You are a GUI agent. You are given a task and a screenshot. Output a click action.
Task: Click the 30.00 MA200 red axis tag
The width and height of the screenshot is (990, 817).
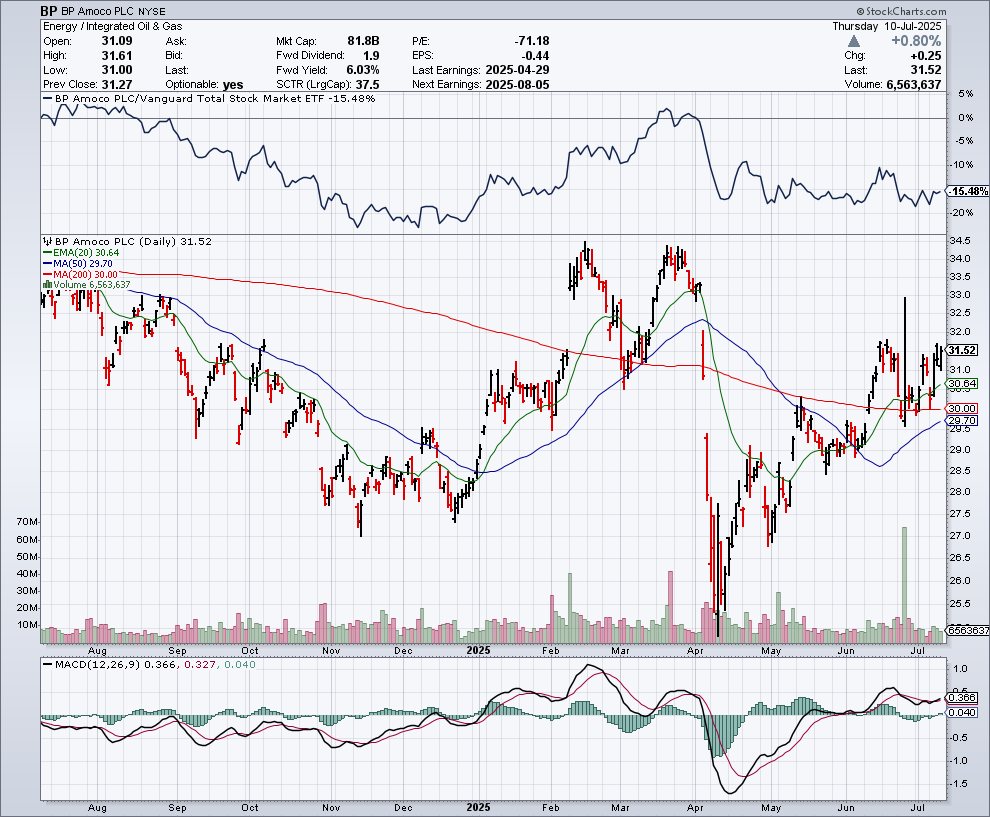(x=962, y=408)
